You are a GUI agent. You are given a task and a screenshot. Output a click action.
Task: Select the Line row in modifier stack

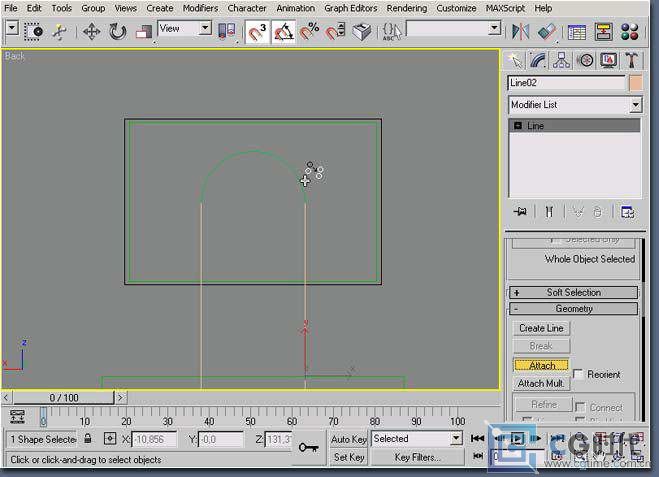[x=575, y=126]
